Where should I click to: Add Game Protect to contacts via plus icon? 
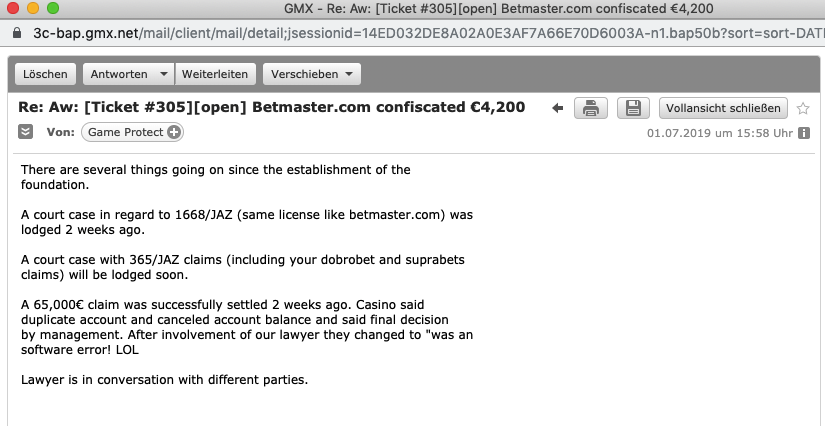click(174, 133)
